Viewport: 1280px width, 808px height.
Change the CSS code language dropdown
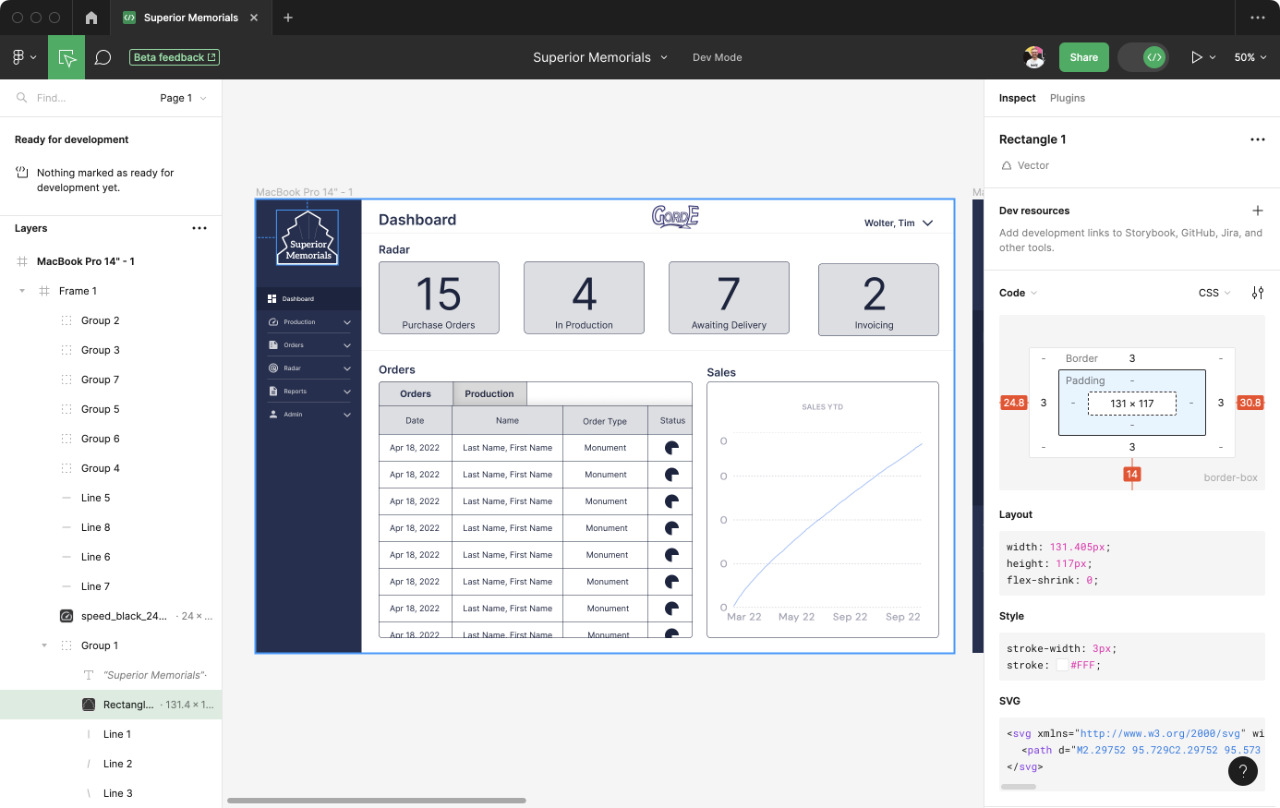click(x=1214, y=293)
